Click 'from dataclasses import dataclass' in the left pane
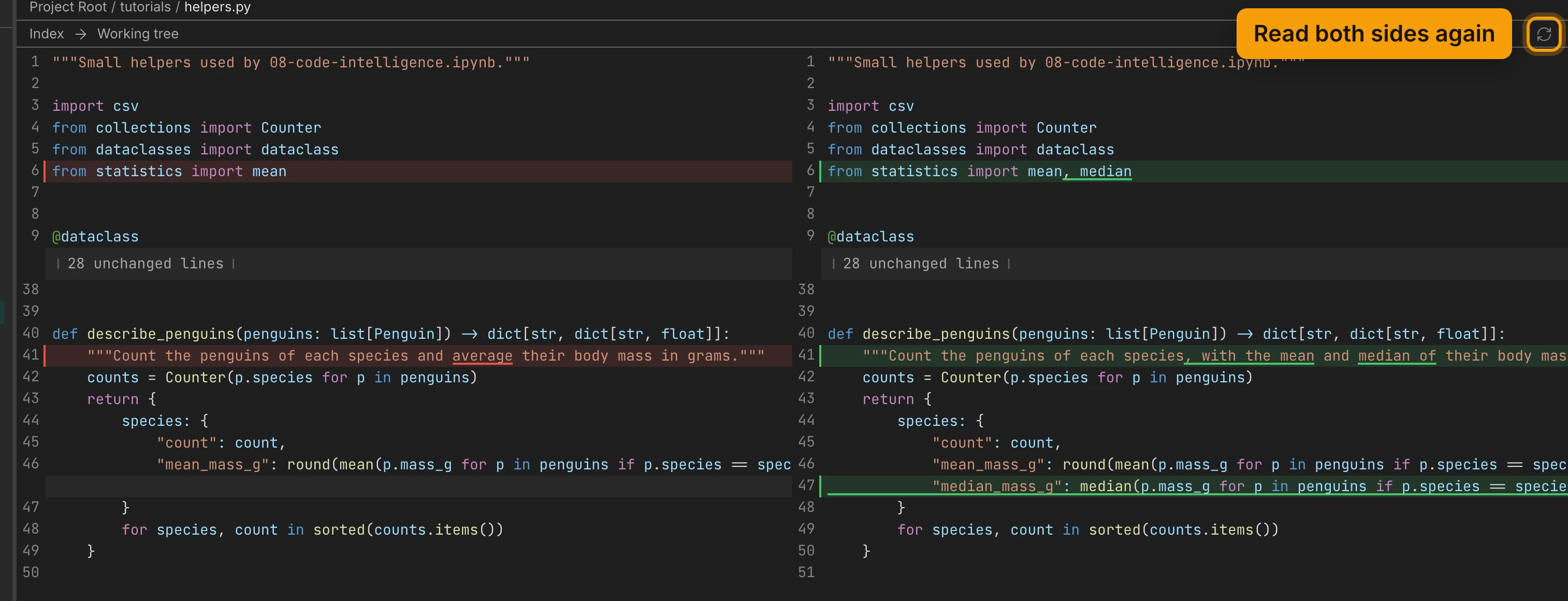Viewport: 1568px width, 601px height. [195, 150]
